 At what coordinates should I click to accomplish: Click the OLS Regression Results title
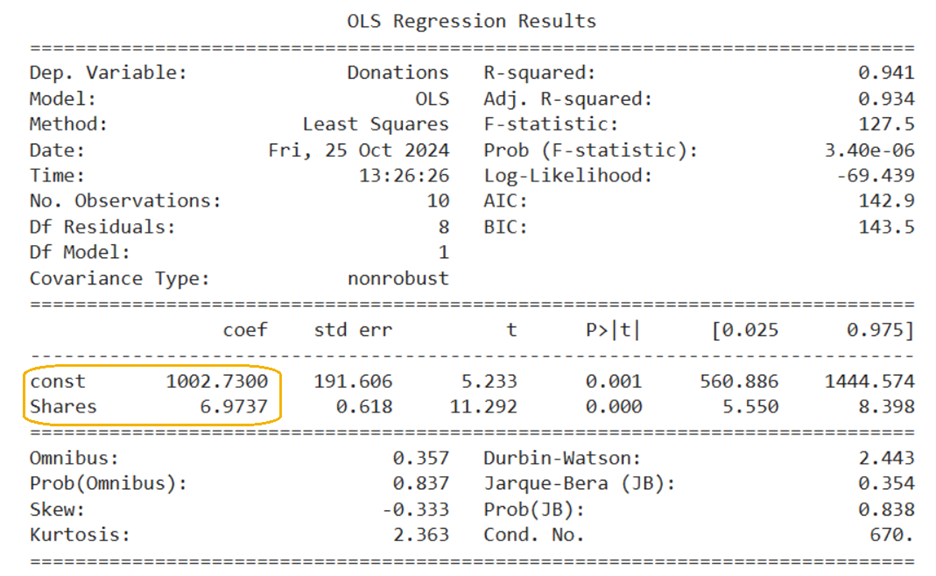click(x=471, y=21)
